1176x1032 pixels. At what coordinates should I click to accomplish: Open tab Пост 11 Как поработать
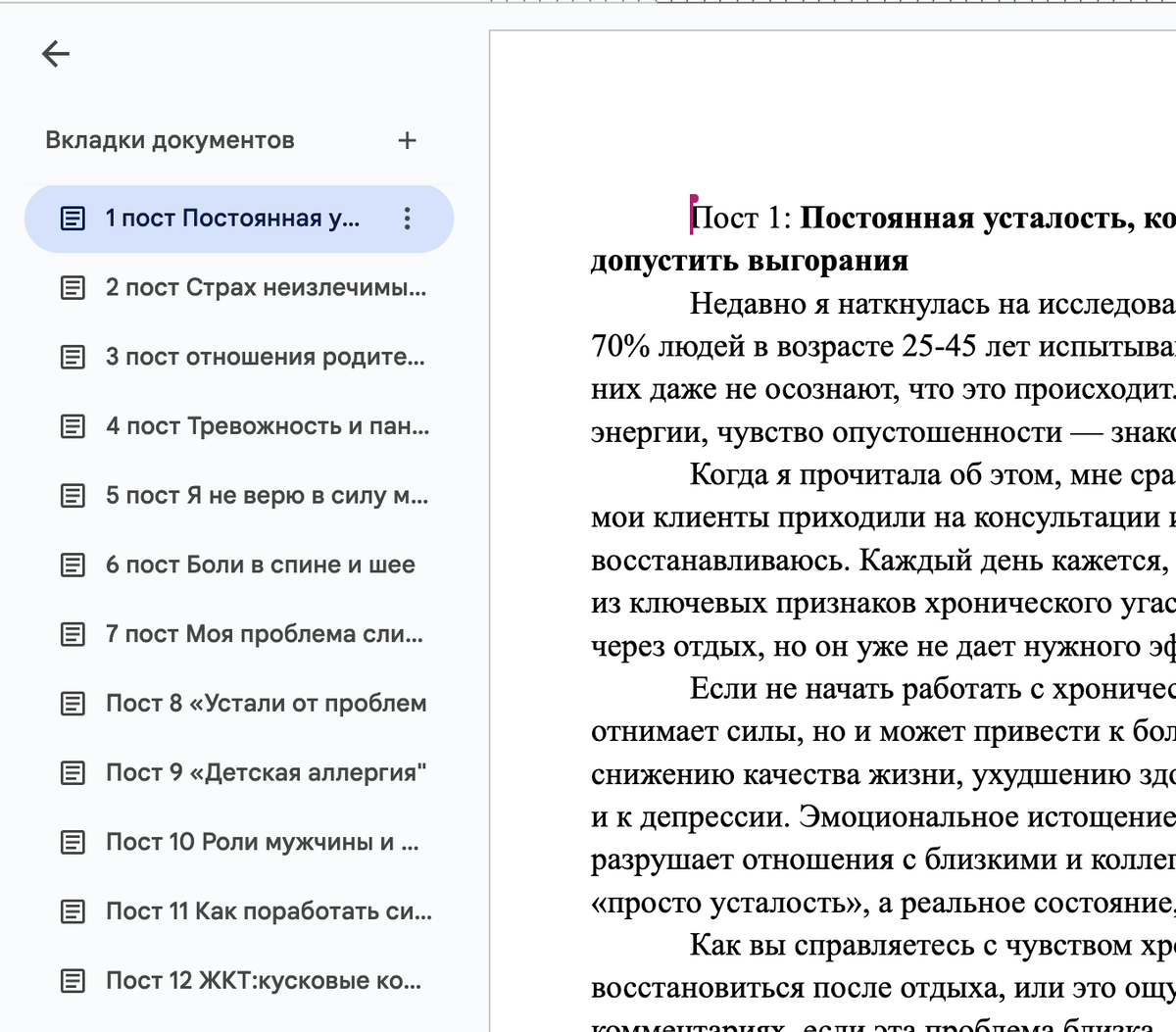pyautogui.click(x=268, y=911)
